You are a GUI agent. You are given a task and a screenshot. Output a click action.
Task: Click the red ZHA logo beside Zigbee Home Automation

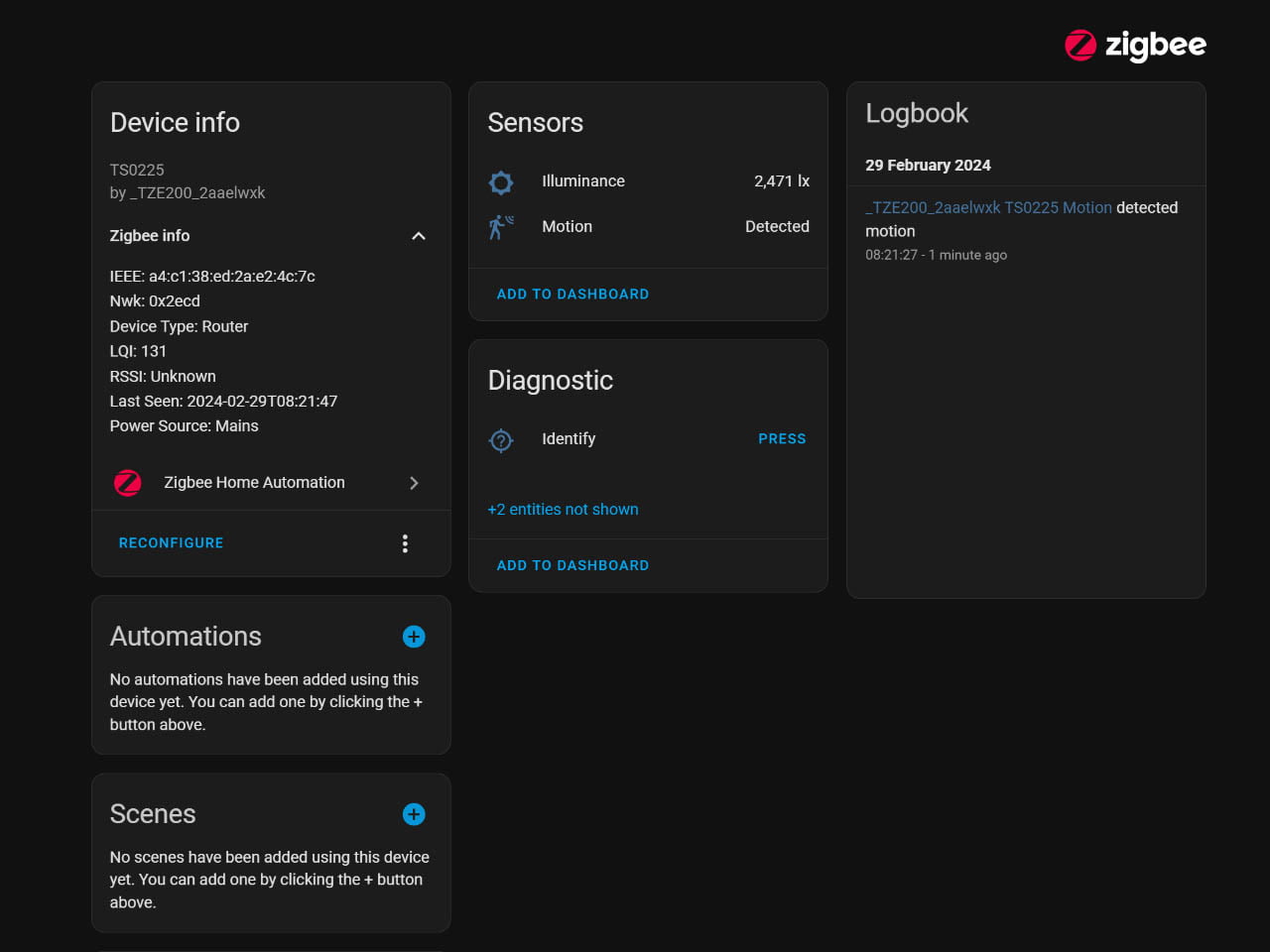click(128, 483)
